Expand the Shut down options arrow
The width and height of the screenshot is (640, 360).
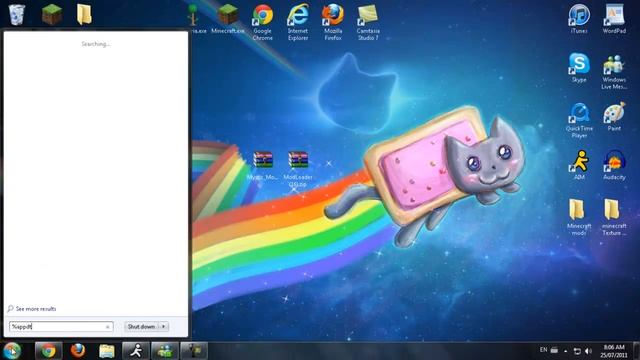tap(164, 327)
